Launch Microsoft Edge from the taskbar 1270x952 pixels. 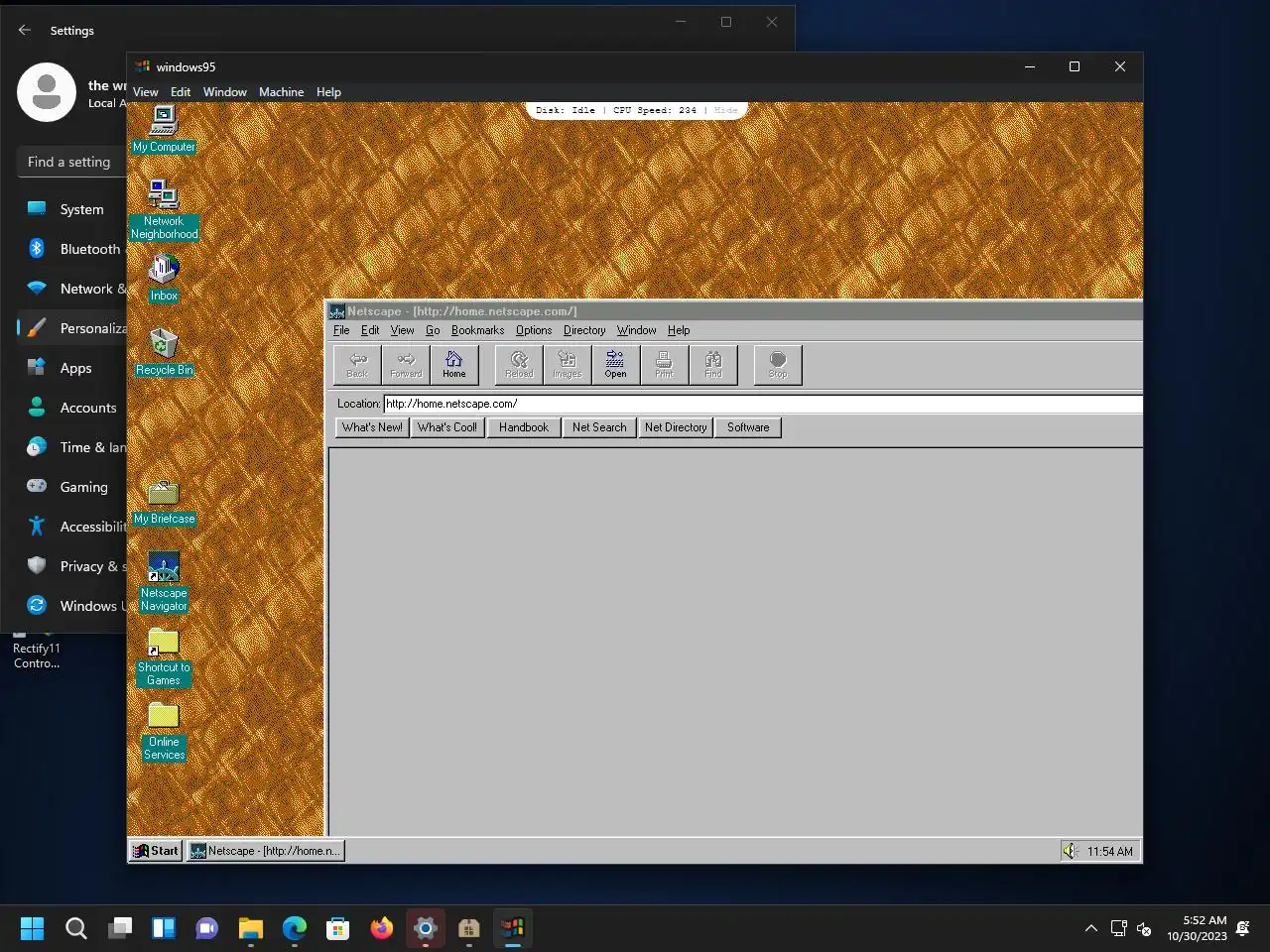pos(295,928)
